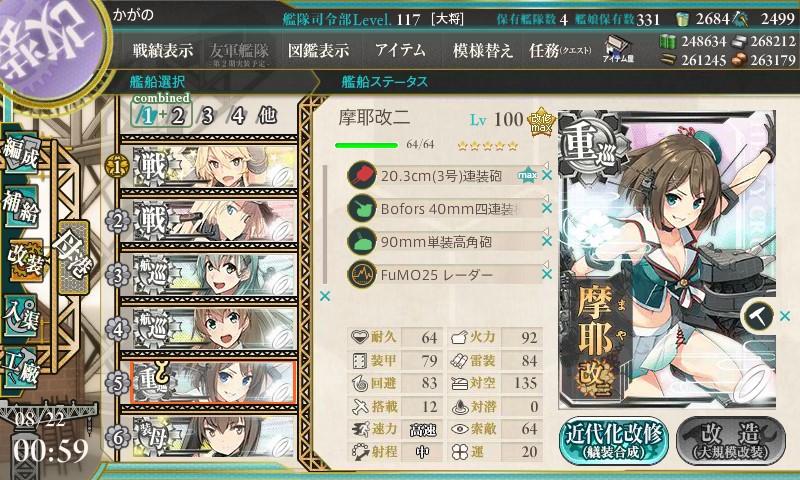Viewport: 800px width, 480px height.
Task: Select fleet tab 3
Action: point(207,116)
